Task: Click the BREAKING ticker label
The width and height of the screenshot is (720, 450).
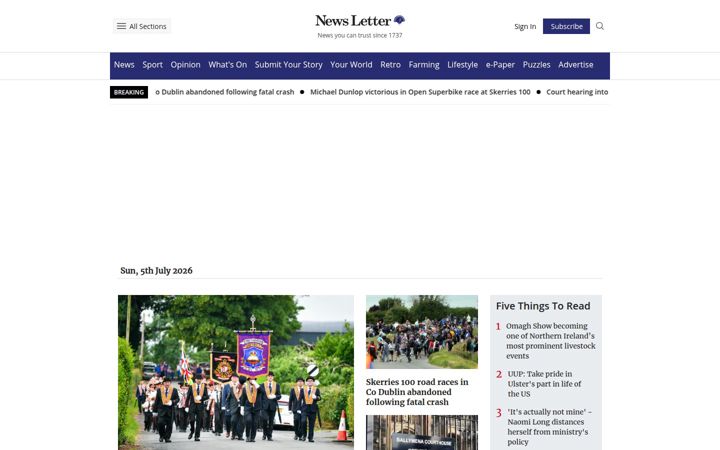Action: point(129,92)
